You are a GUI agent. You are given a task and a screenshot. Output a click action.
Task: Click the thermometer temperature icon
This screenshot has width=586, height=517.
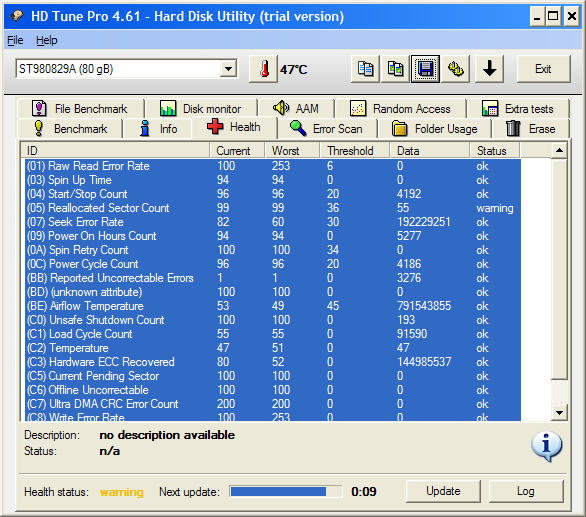(x=264, y=69)
